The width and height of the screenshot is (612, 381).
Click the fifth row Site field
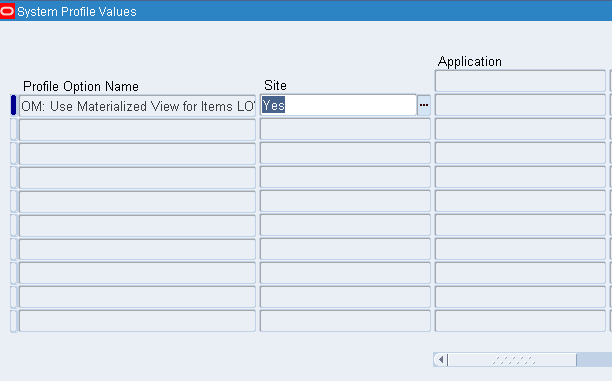(x=345, y=201)
